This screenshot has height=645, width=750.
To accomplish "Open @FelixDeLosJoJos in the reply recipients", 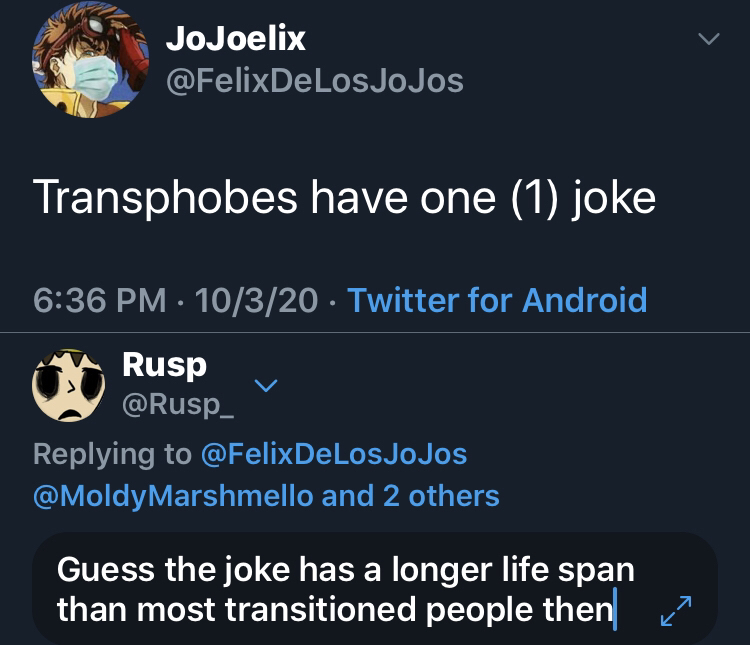I will pos(334,454).
